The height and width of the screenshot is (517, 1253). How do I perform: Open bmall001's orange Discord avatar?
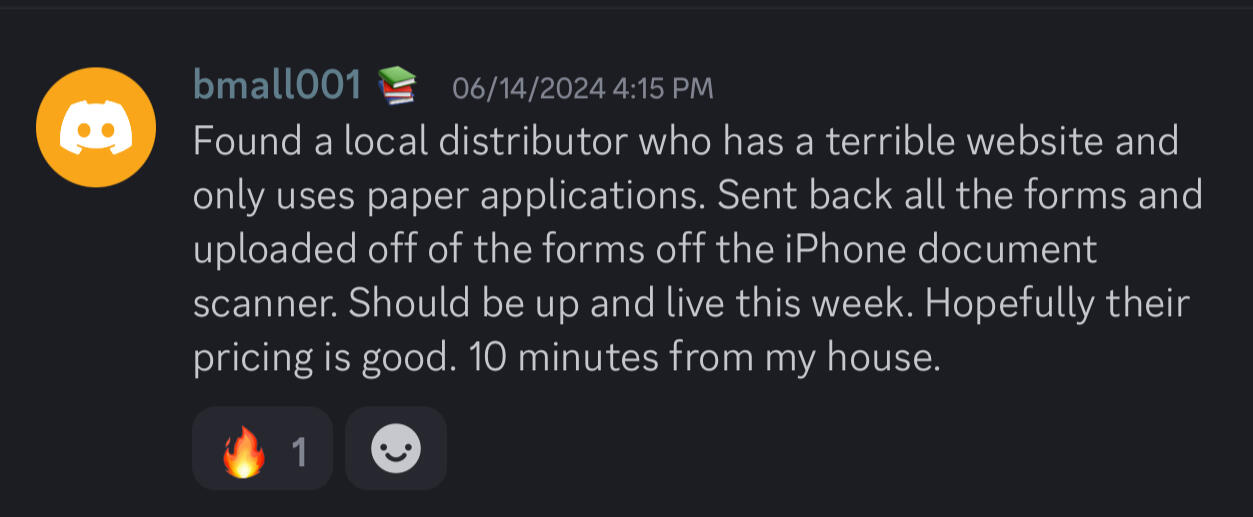(96, 128)
